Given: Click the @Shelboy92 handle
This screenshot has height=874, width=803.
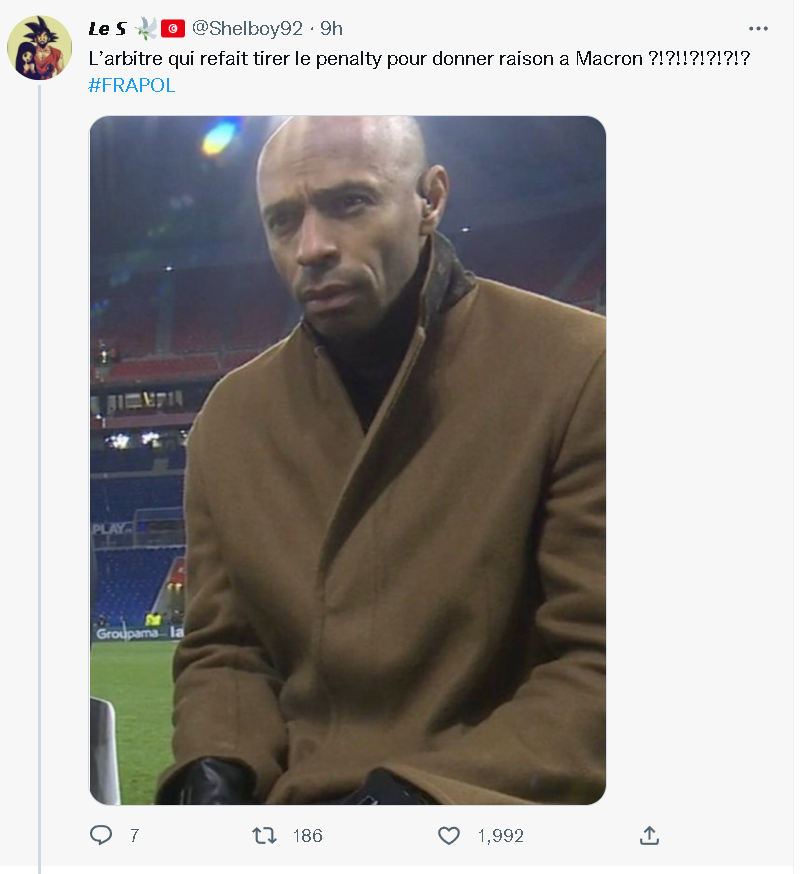Looking at the screenshot, I should click(x=247, y=29).
